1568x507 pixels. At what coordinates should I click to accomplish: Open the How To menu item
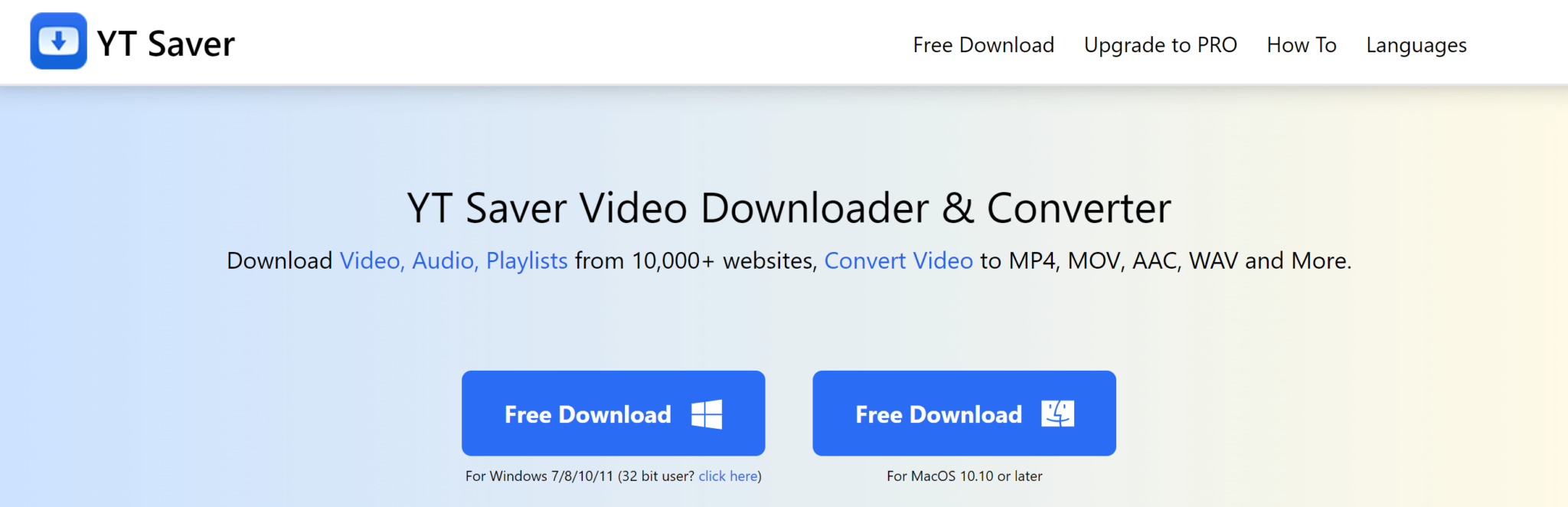pos(1302,45)
